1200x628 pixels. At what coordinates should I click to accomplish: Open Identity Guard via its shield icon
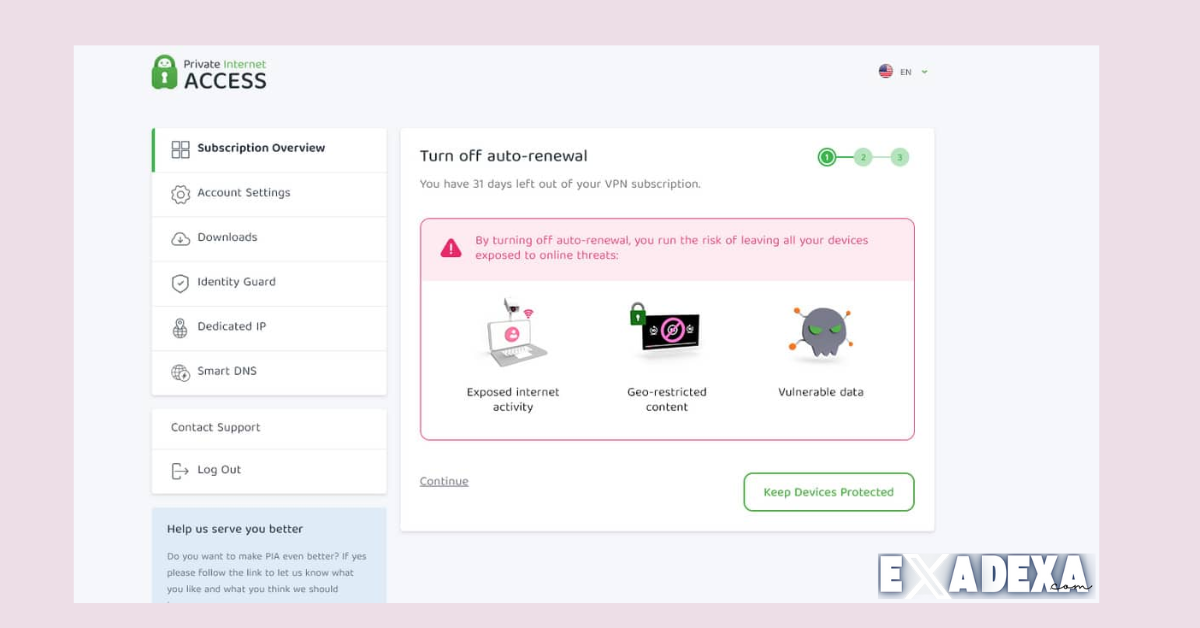click(x=179, y=283)
